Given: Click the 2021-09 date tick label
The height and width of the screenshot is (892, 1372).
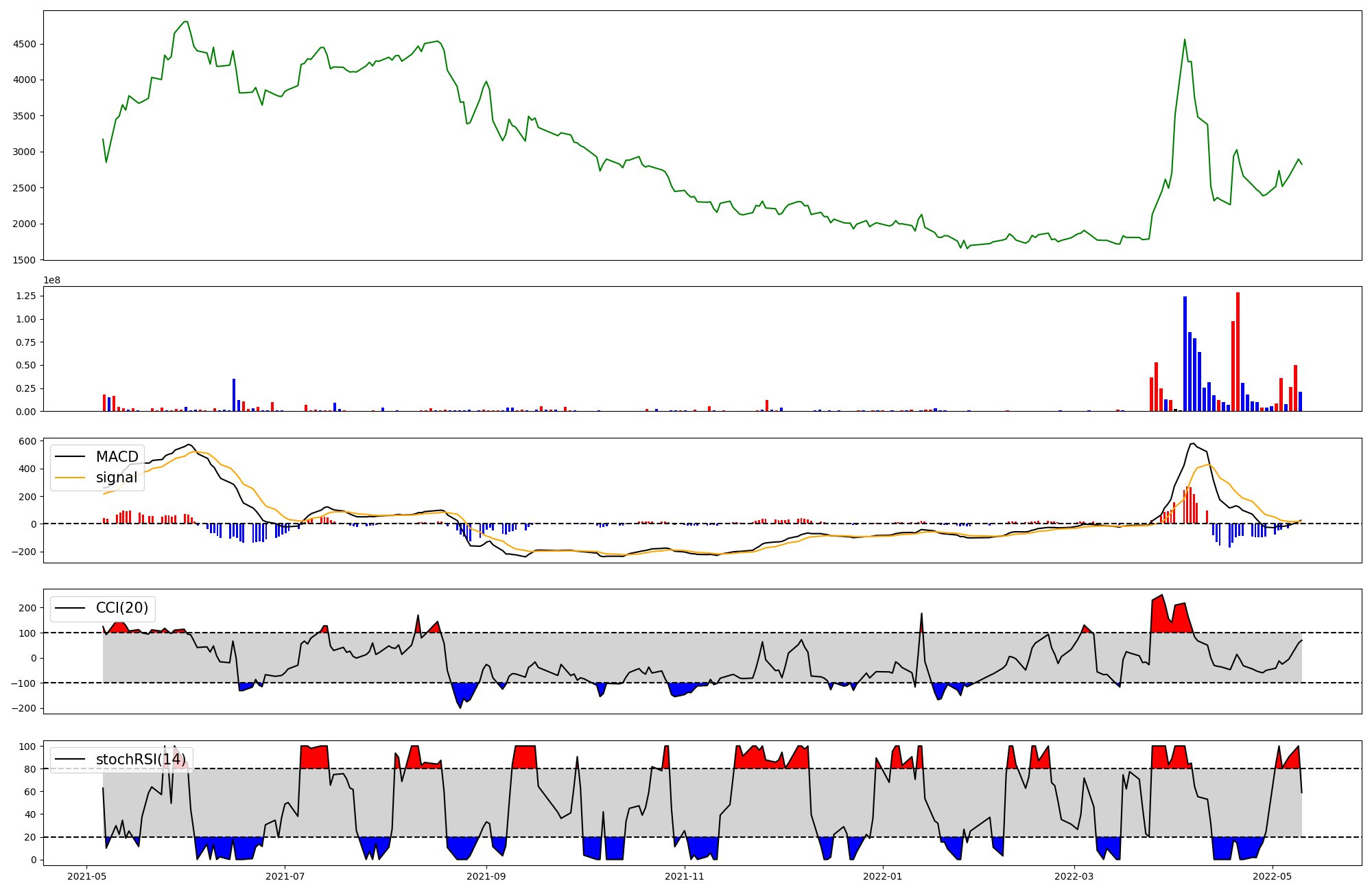Looking at the screenshot, I should click(486, 876).
